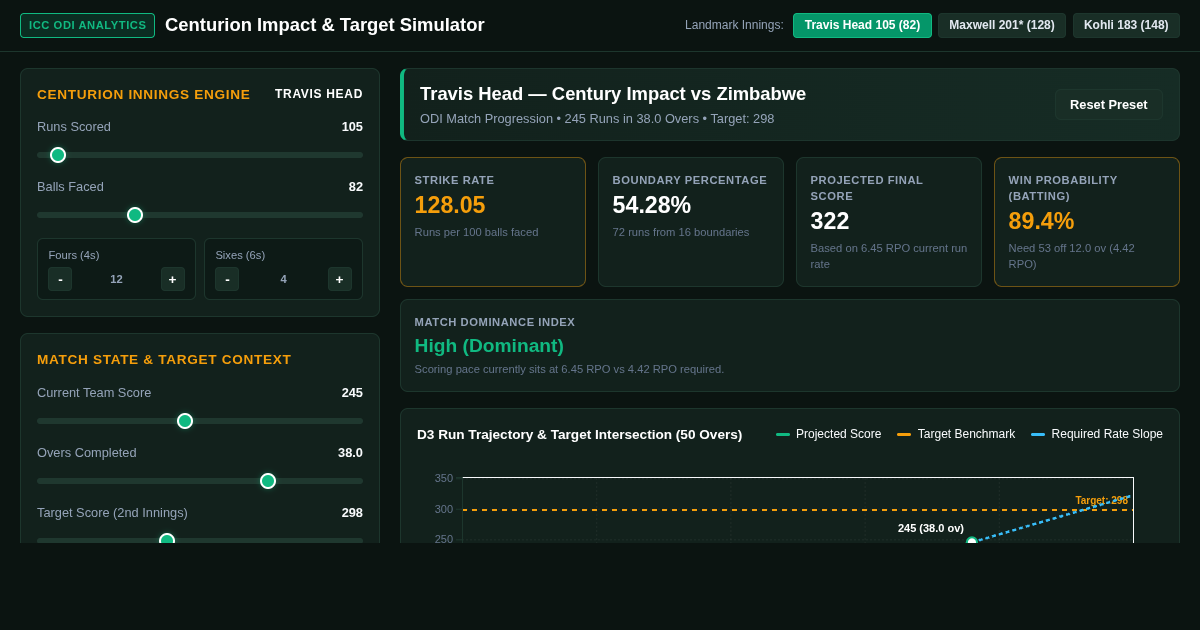The height and width of the screenshot is (630, 1200).
Task: Click the Centurion Impact & Target Simulator title
Action: 325,25
